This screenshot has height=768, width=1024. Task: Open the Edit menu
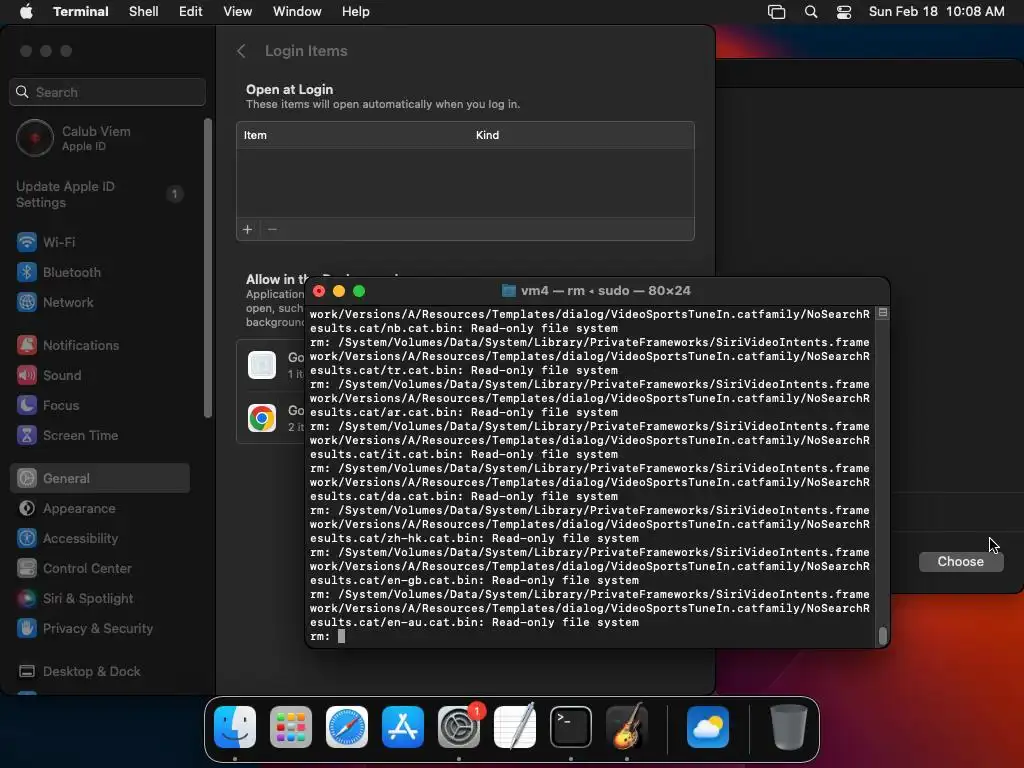pyautogui.click(x=191, y=12)
